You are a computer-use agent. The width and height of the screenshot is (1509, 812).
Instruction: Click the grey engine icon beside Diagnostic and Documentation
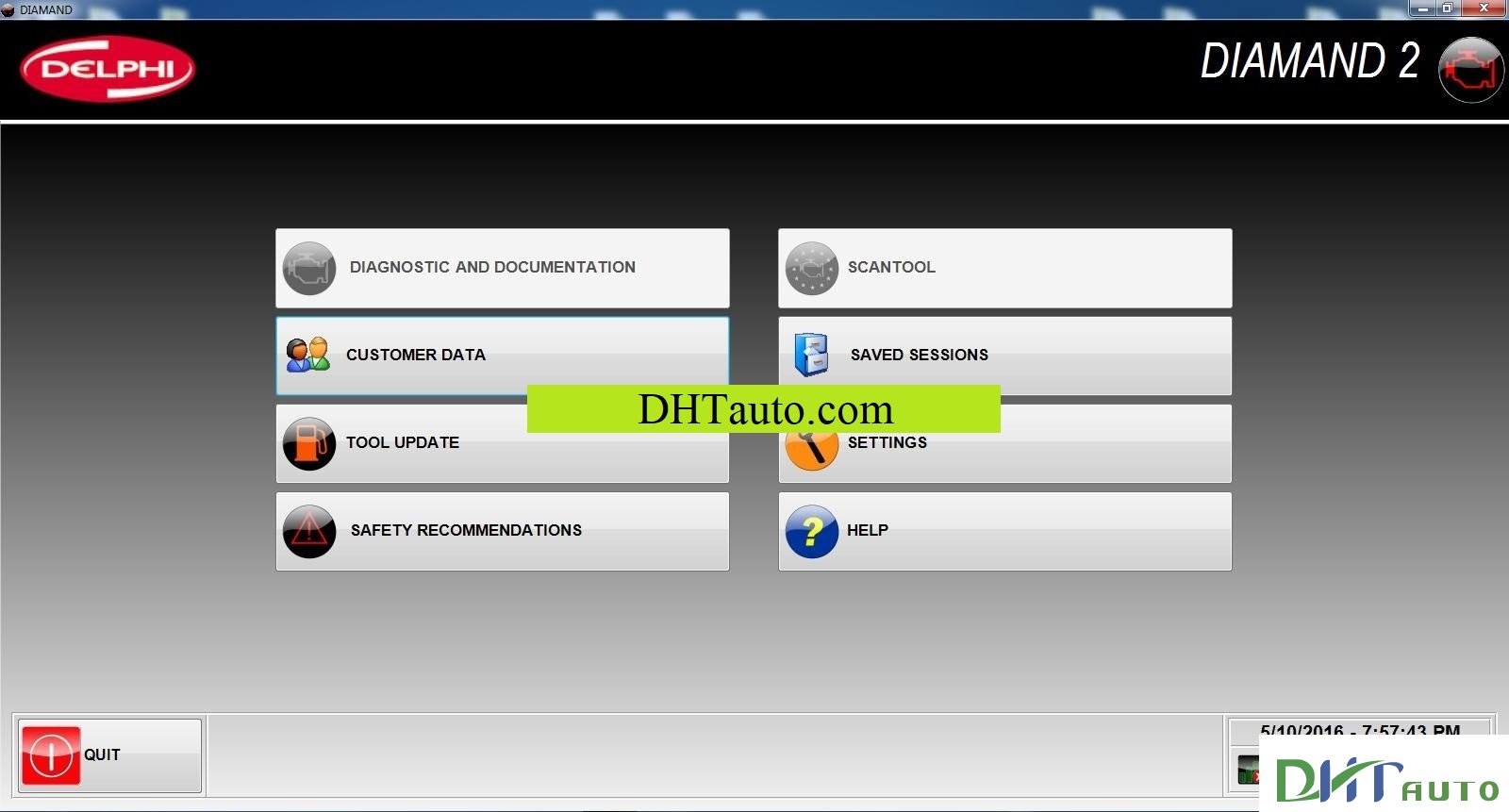click(309, 269)
